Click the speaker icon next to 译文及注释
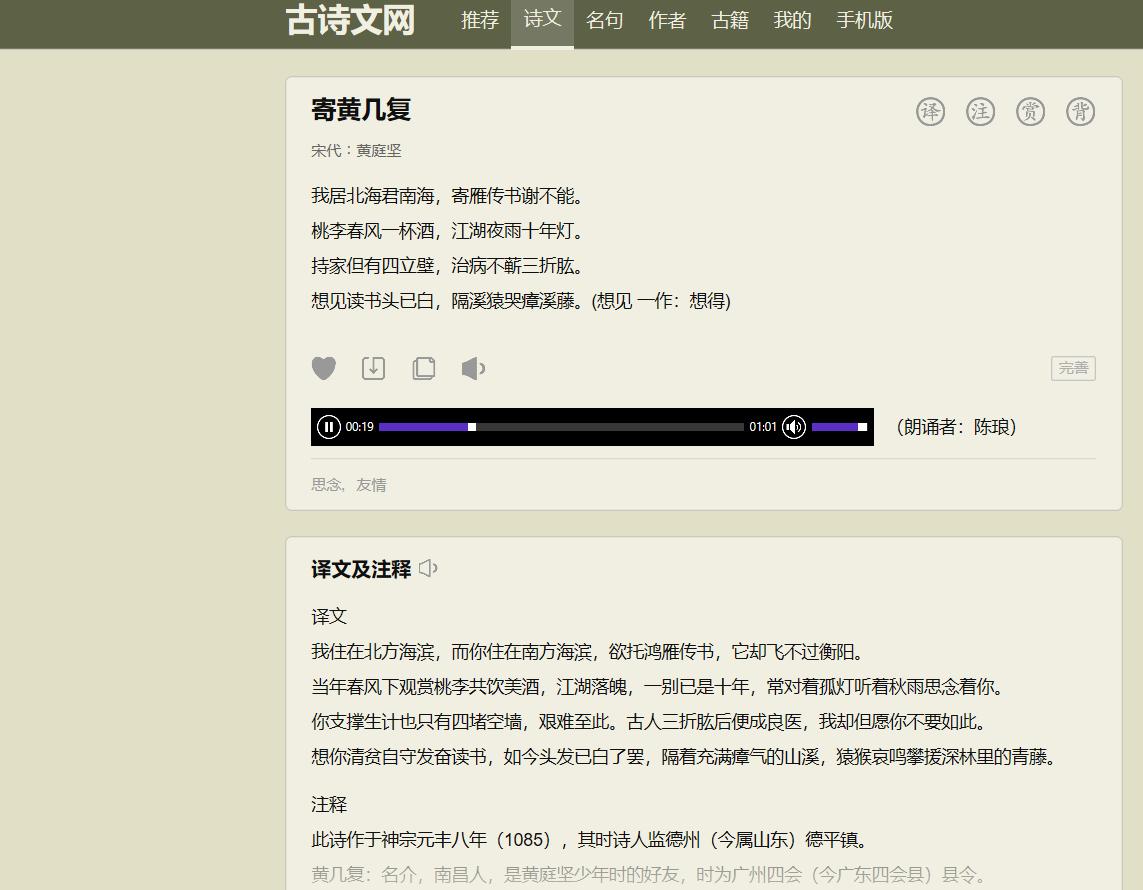The height and width of the screenshot is (890, 1143). (x=428, y=568)
